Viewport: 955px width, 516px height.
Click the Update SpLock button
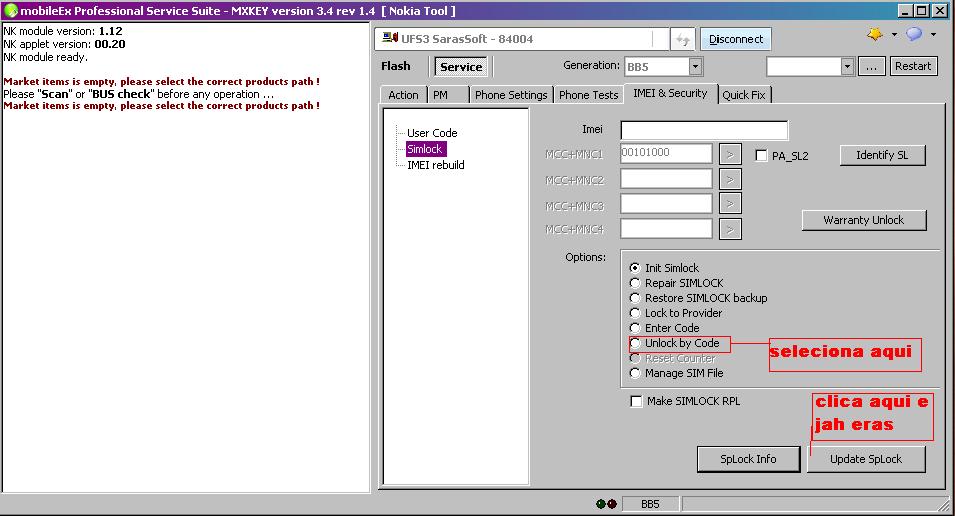click(x=865, y=459)
